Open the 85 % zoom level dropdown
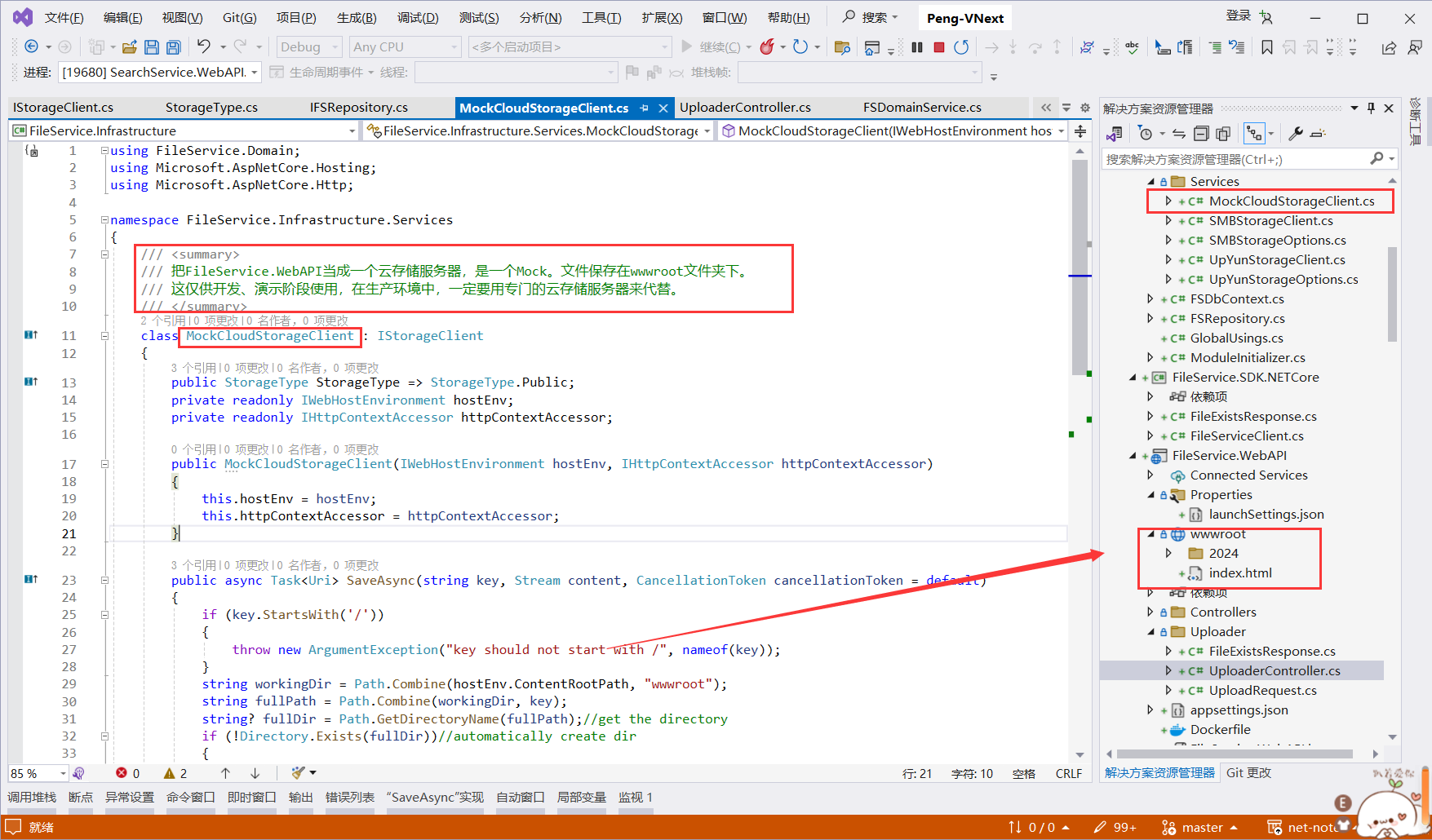 (x=38, y=773)
